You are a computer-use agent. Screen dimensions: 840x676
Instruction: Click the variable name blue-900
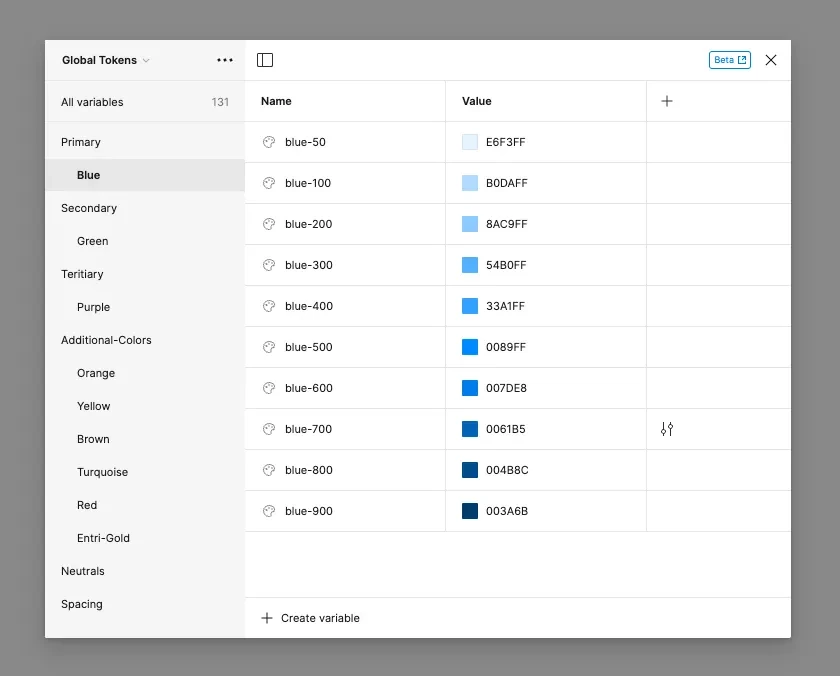point(309,511)
